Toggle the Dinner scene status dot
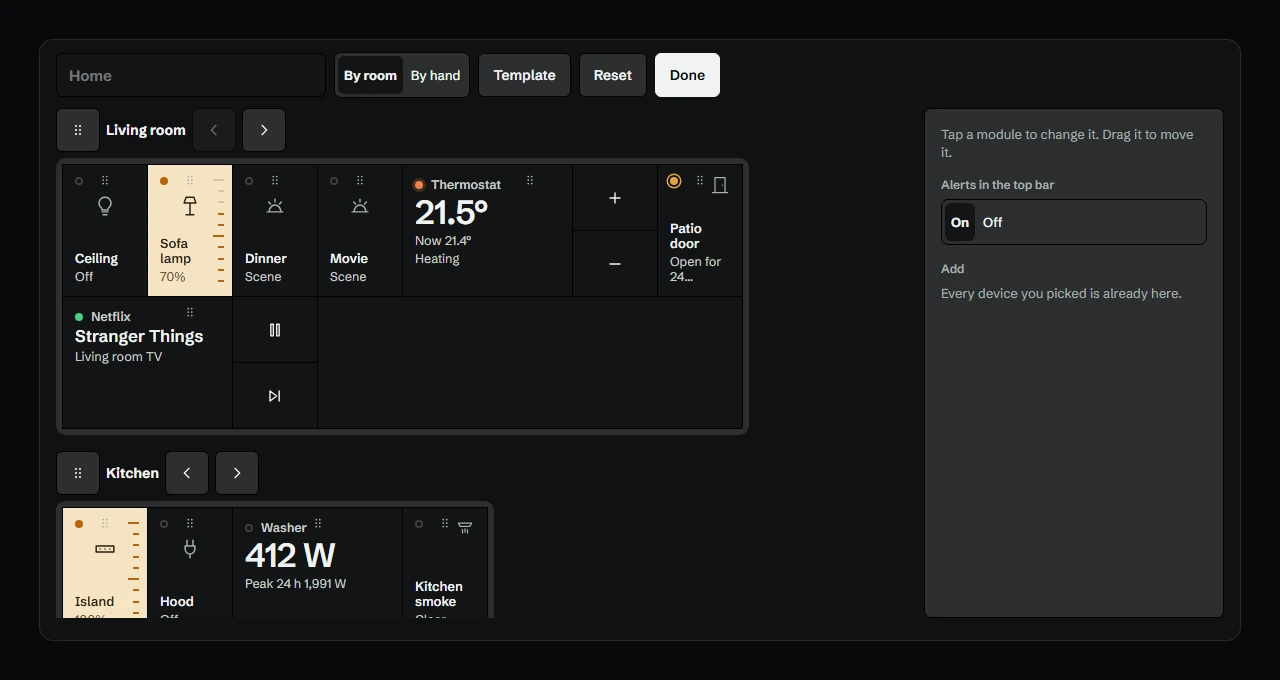The width and height of the screenshot is (1280, 680). pos(249,181)
